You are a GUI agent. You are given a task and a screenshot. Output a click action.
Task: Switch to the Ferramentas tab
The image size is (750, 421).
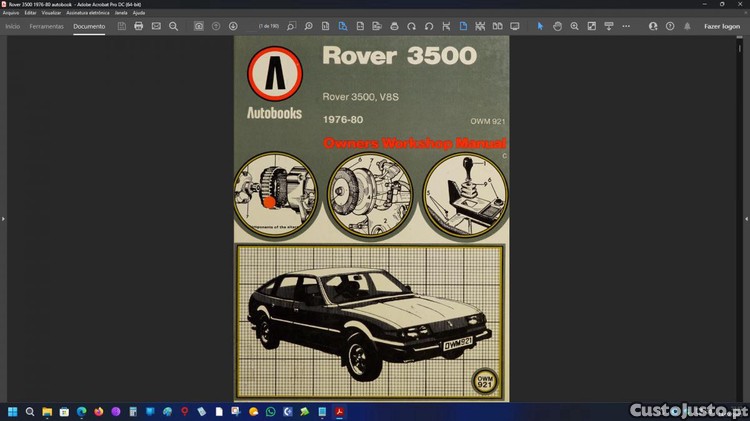(46, 26)
